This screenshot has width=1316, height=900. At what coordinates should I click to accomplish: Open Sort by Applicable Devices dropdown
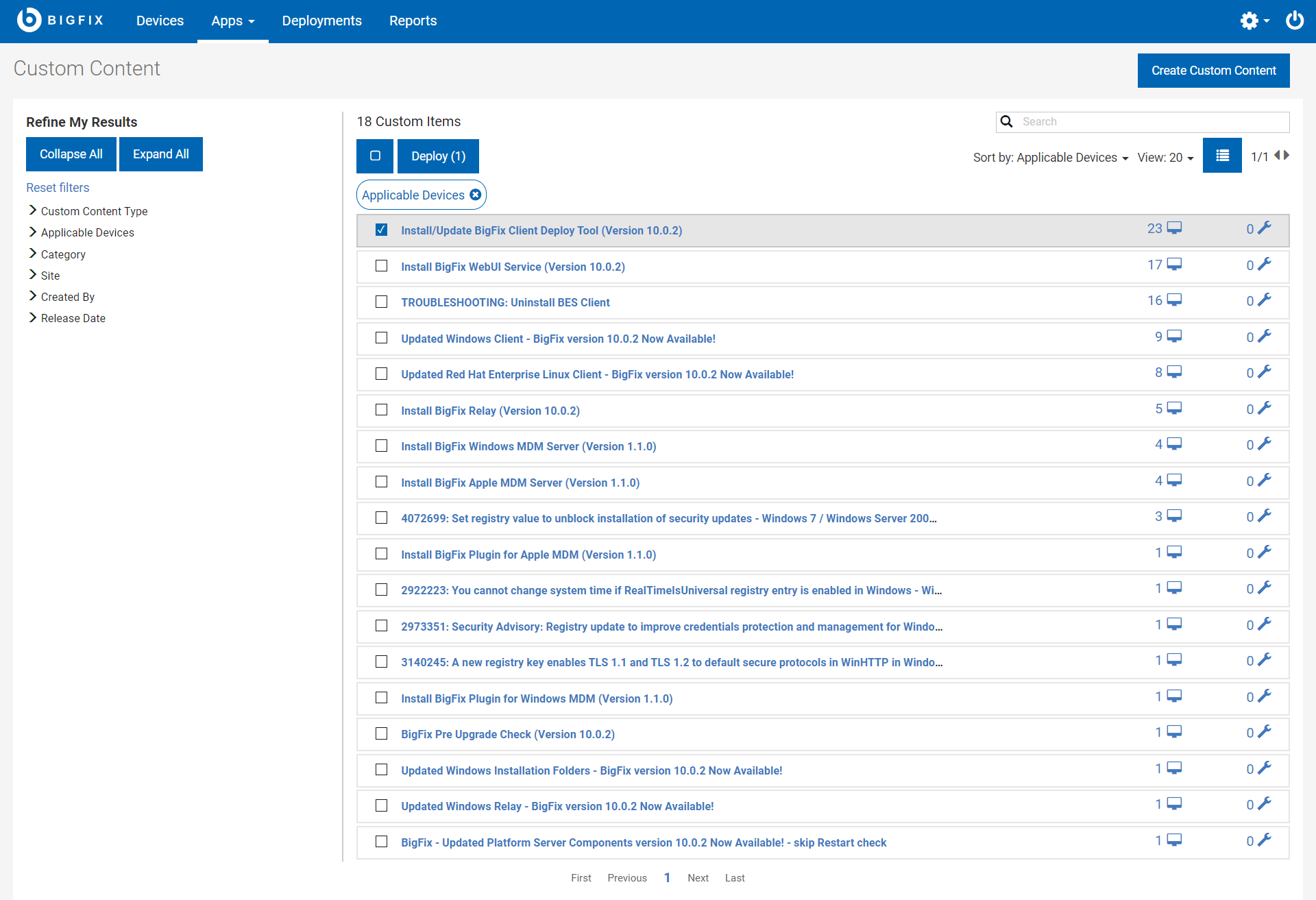(x=1050, y=158)
